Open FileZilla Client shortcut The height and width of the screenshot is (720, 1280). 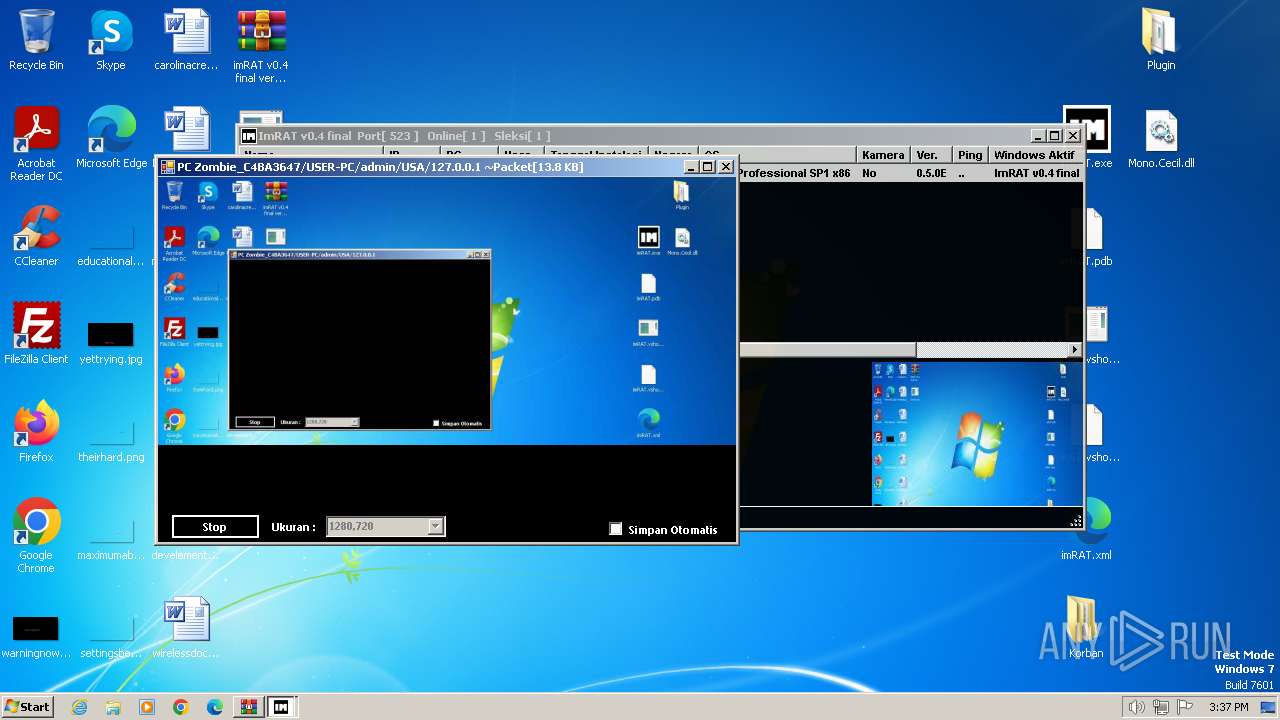36,334
